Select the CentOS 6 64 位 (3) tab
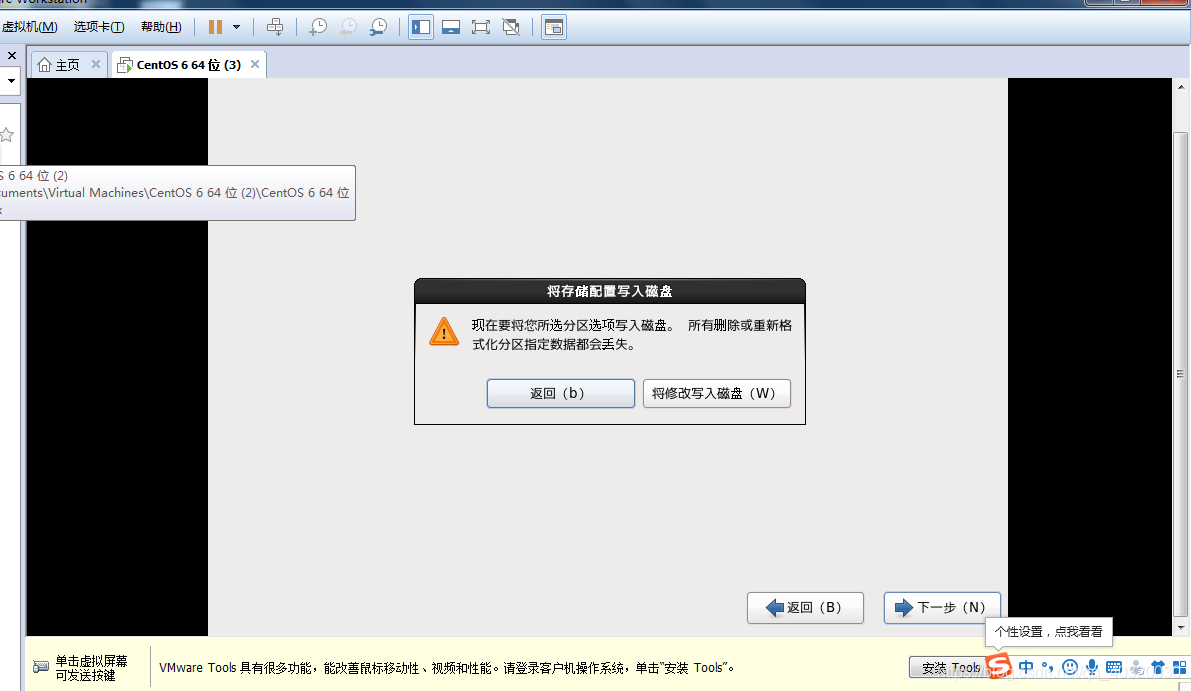 [188, 65]
